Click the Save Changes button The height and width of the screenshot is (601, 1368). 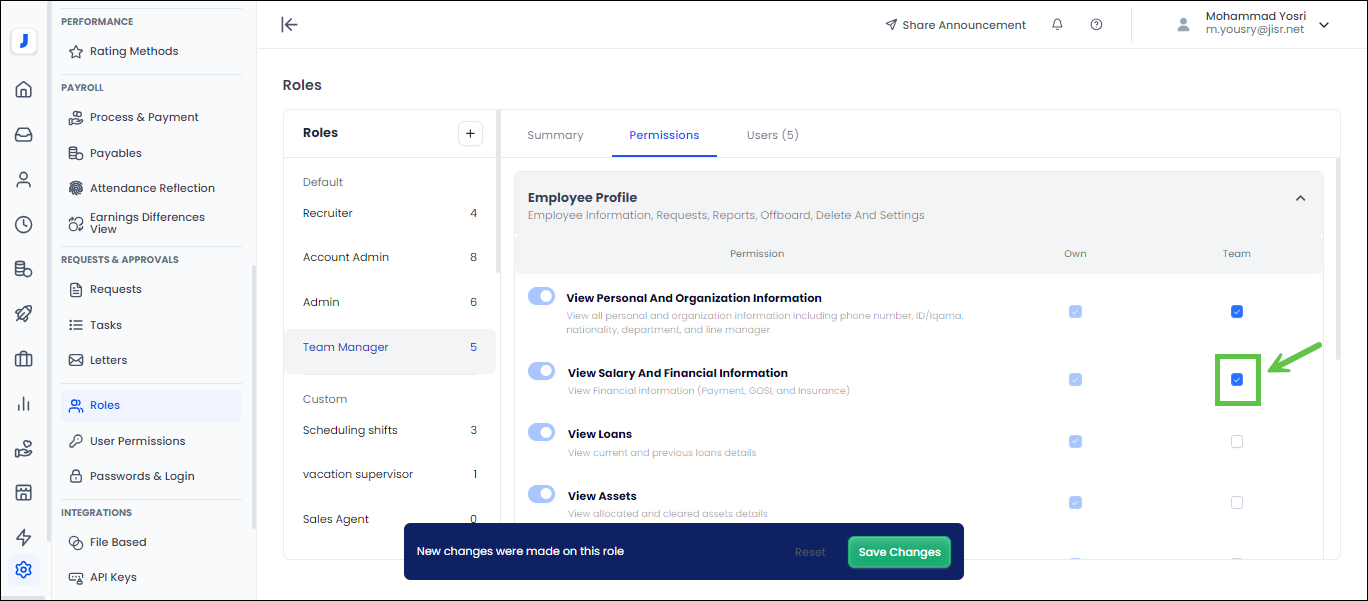[898, 551]
